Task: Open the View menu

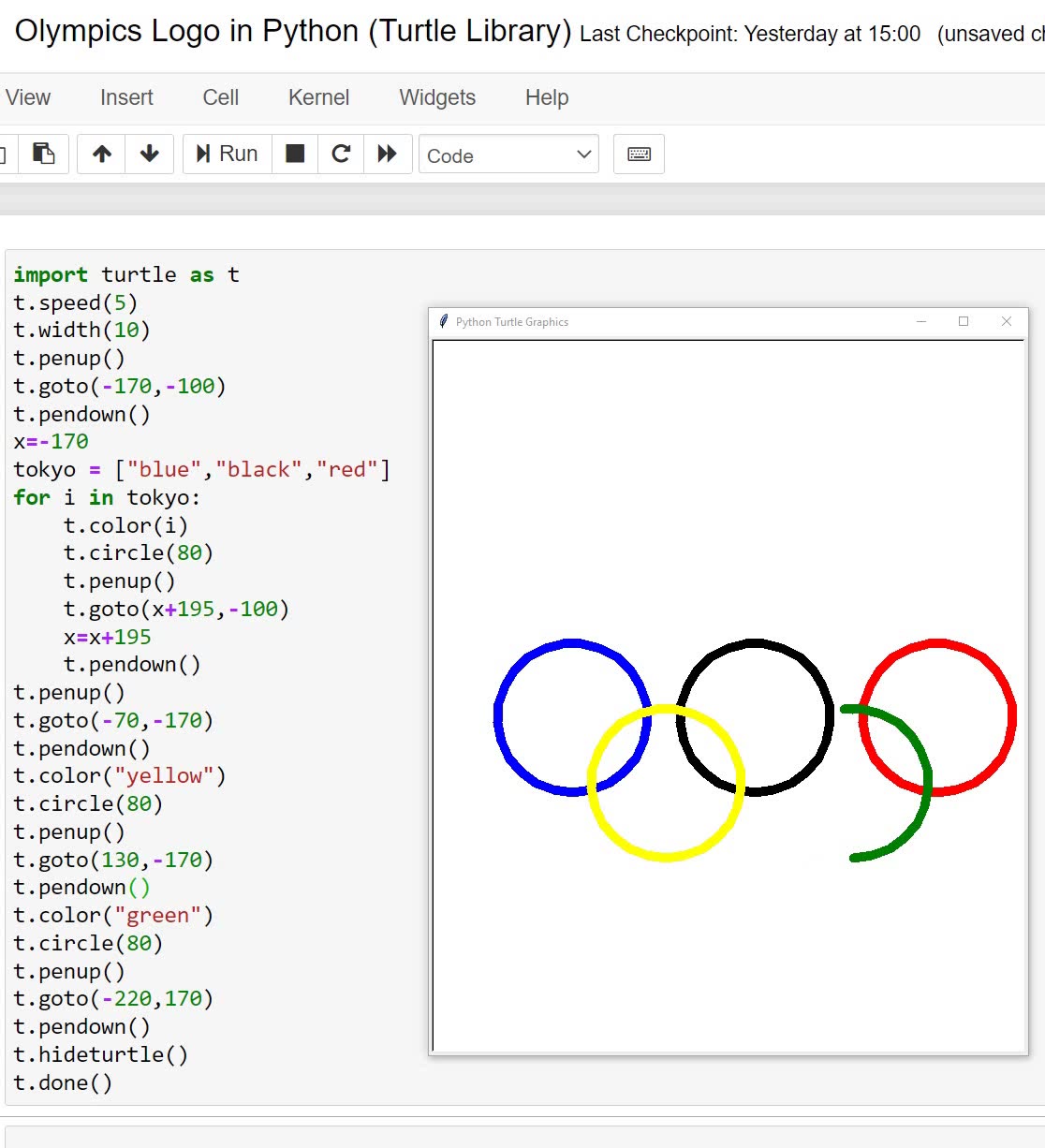Action: tap(28, 97)
